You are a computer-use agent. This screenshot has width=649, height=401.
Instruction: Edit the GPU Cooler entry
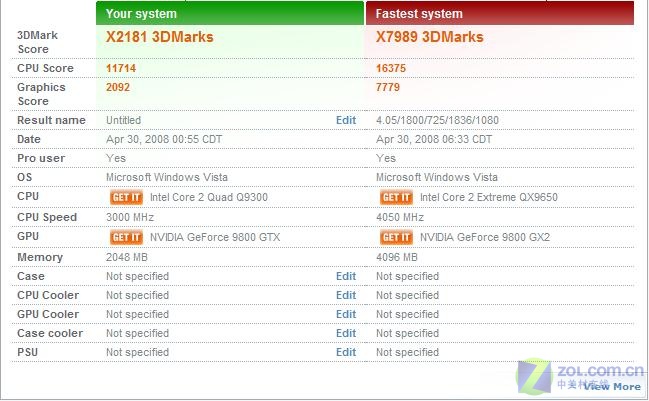(x=346, y=315)
